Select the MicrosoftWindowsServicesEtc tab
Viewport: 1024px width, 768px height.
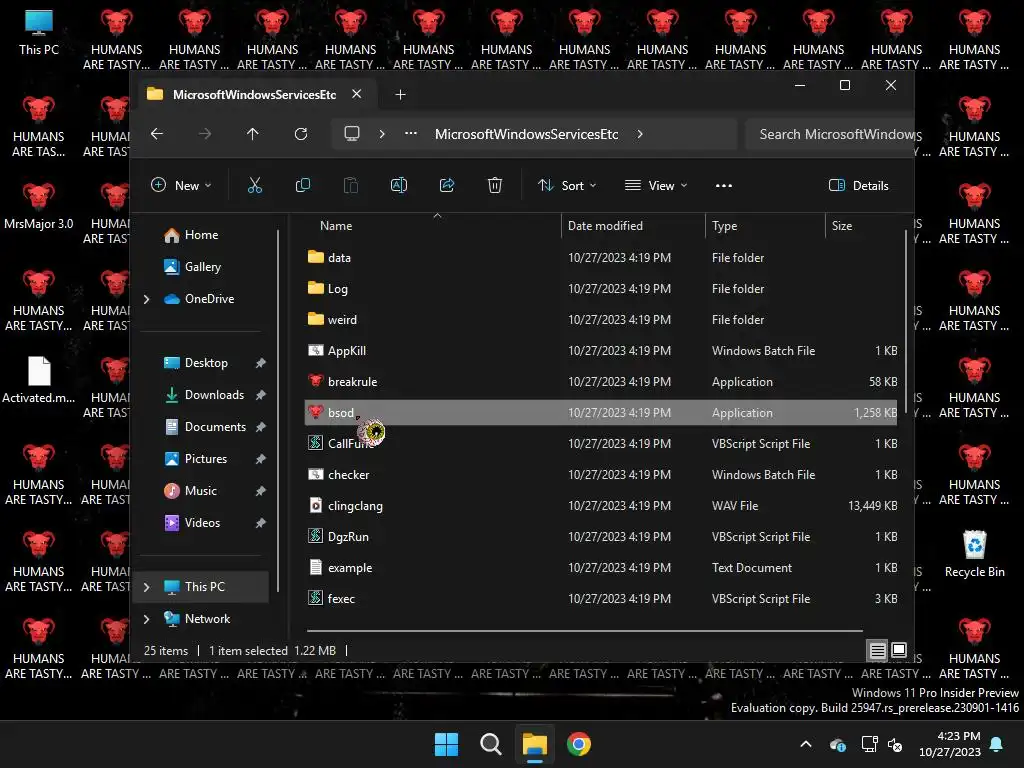pyautogui.click(x=254, y=95)
